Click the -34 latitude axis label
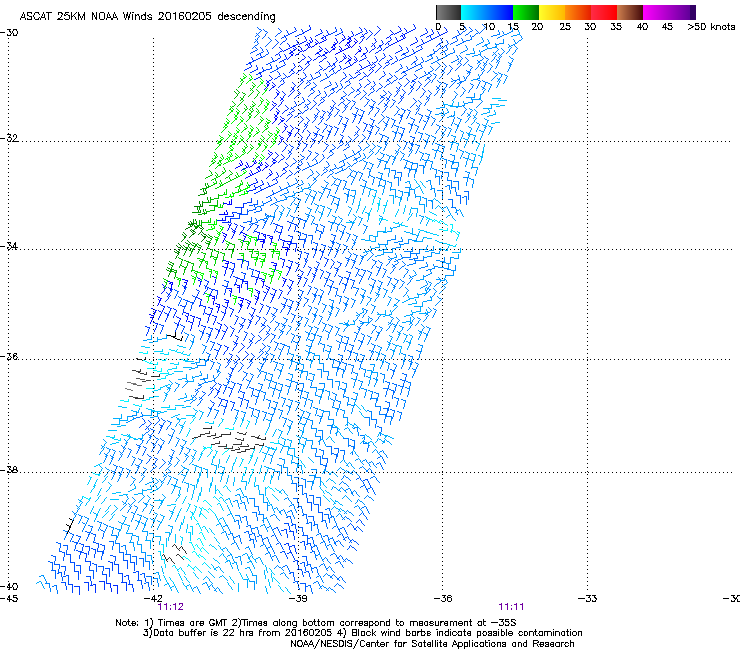740x650 pixels. point(9,246)
